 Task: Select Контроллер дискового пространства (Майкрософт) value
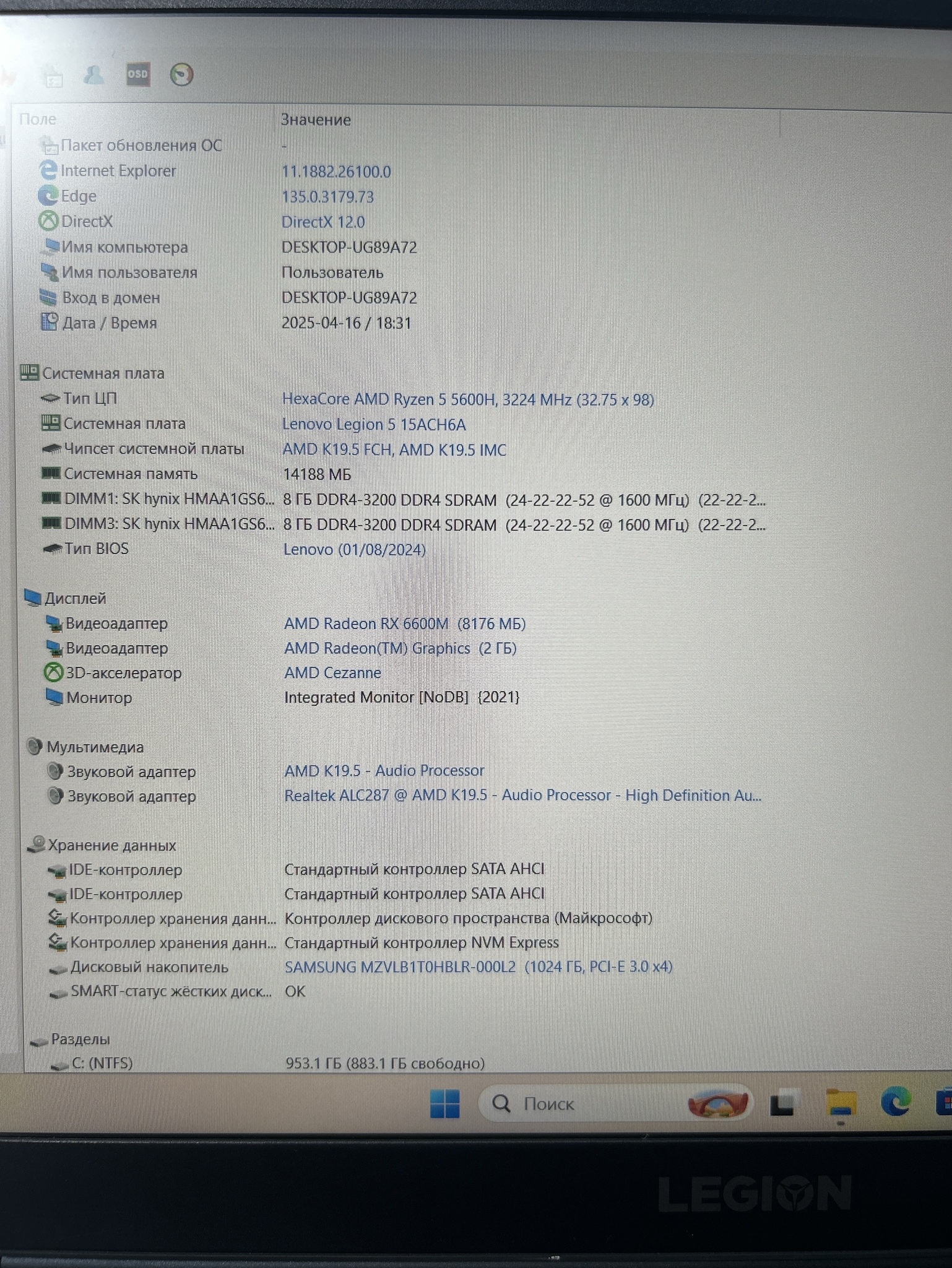pyautogui.click(x=469, y=918)
